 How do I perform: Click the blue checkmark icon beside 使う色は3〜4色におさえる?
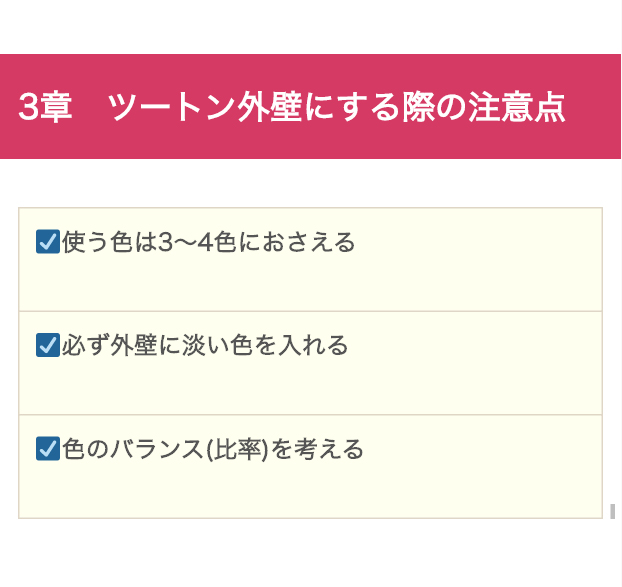click(48, 242)
